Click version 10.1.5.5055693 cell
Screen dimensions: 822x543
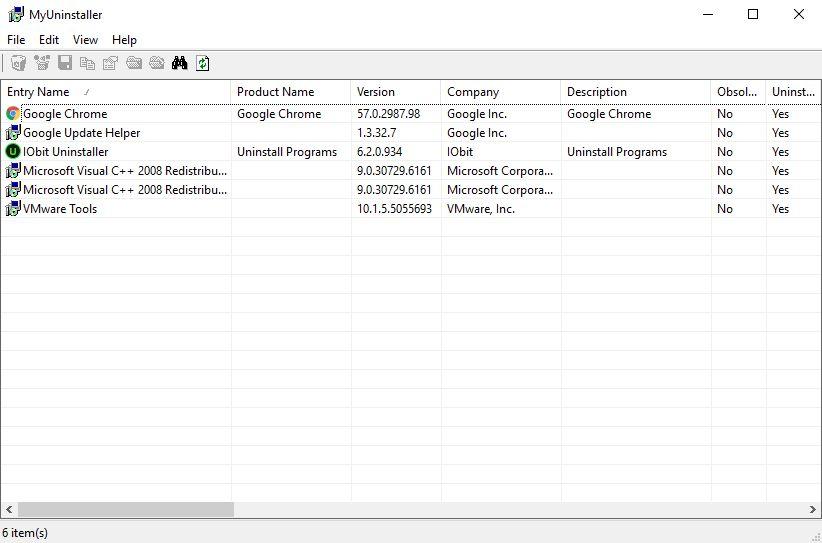pyautogui.click(x=394, y=209)
